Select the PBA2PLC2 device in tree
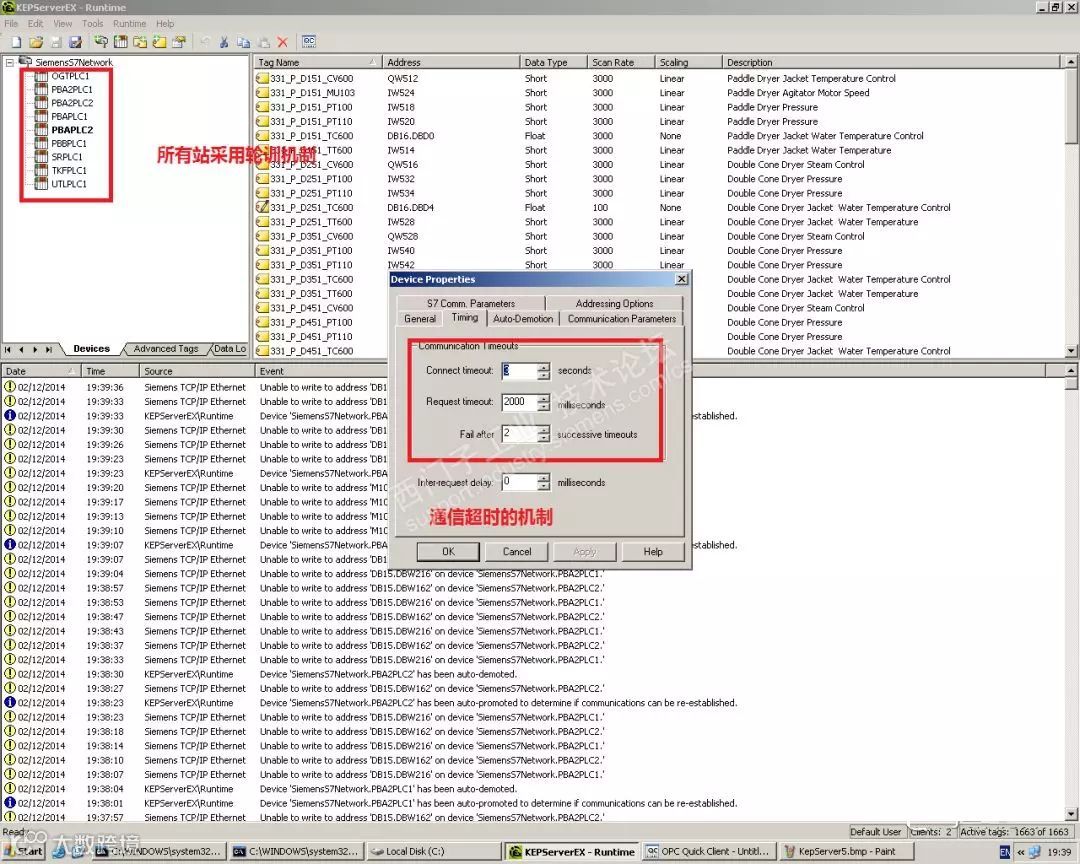This screenshot has height=864, width=1080. [72, 103]
